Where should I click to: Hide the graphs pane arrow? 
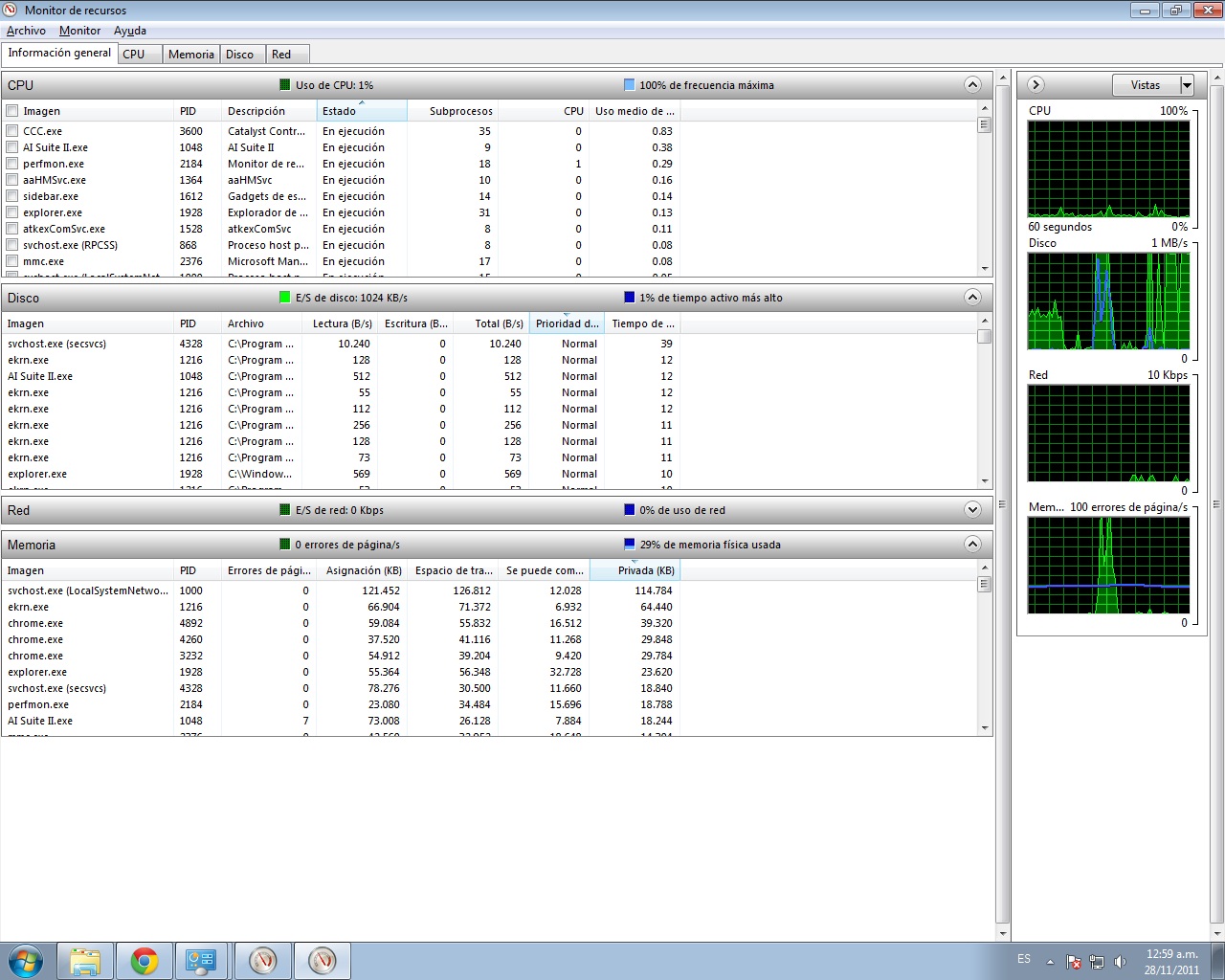(1036, 85)
